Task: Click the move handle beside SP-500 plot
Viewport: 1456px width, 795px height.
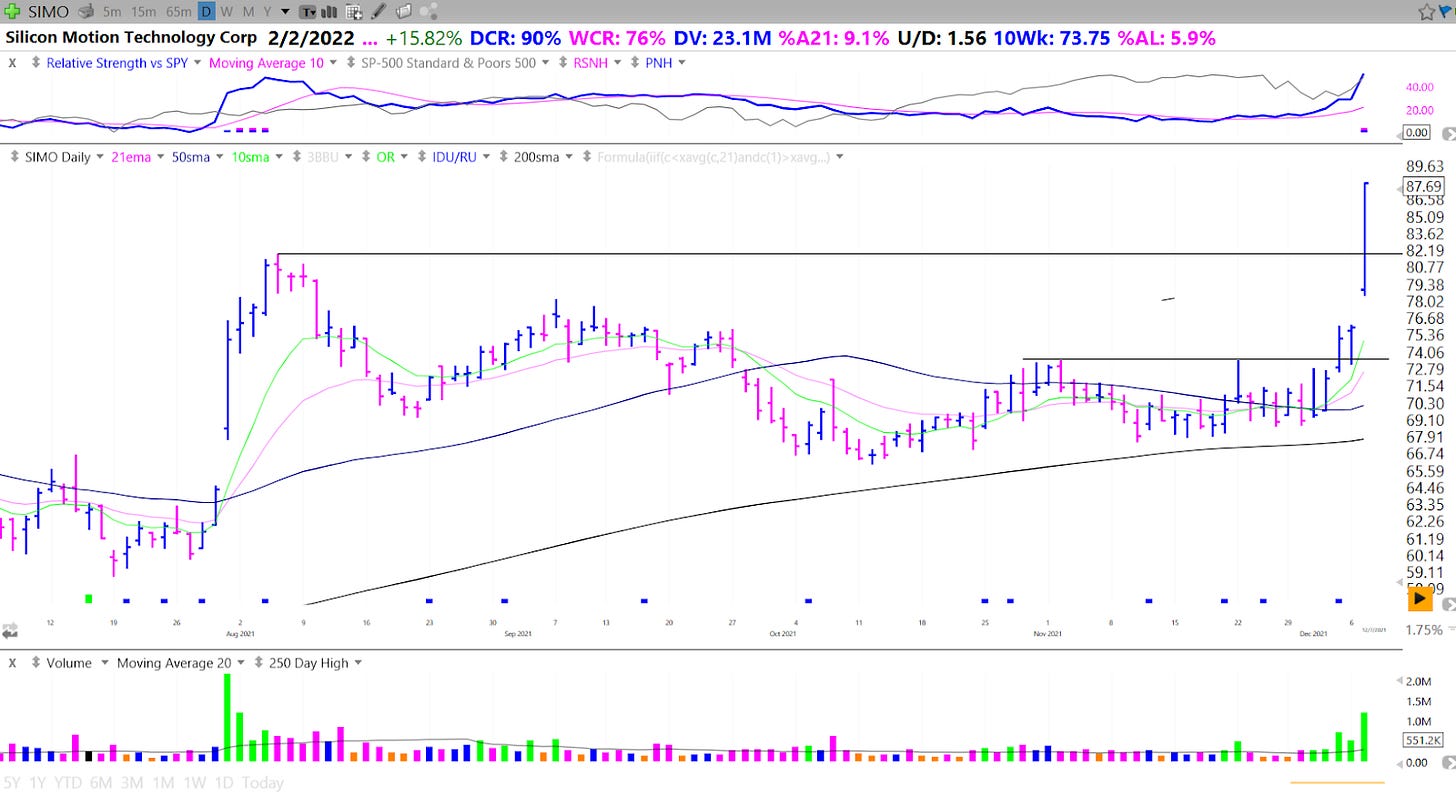Action: pos(351,63)
